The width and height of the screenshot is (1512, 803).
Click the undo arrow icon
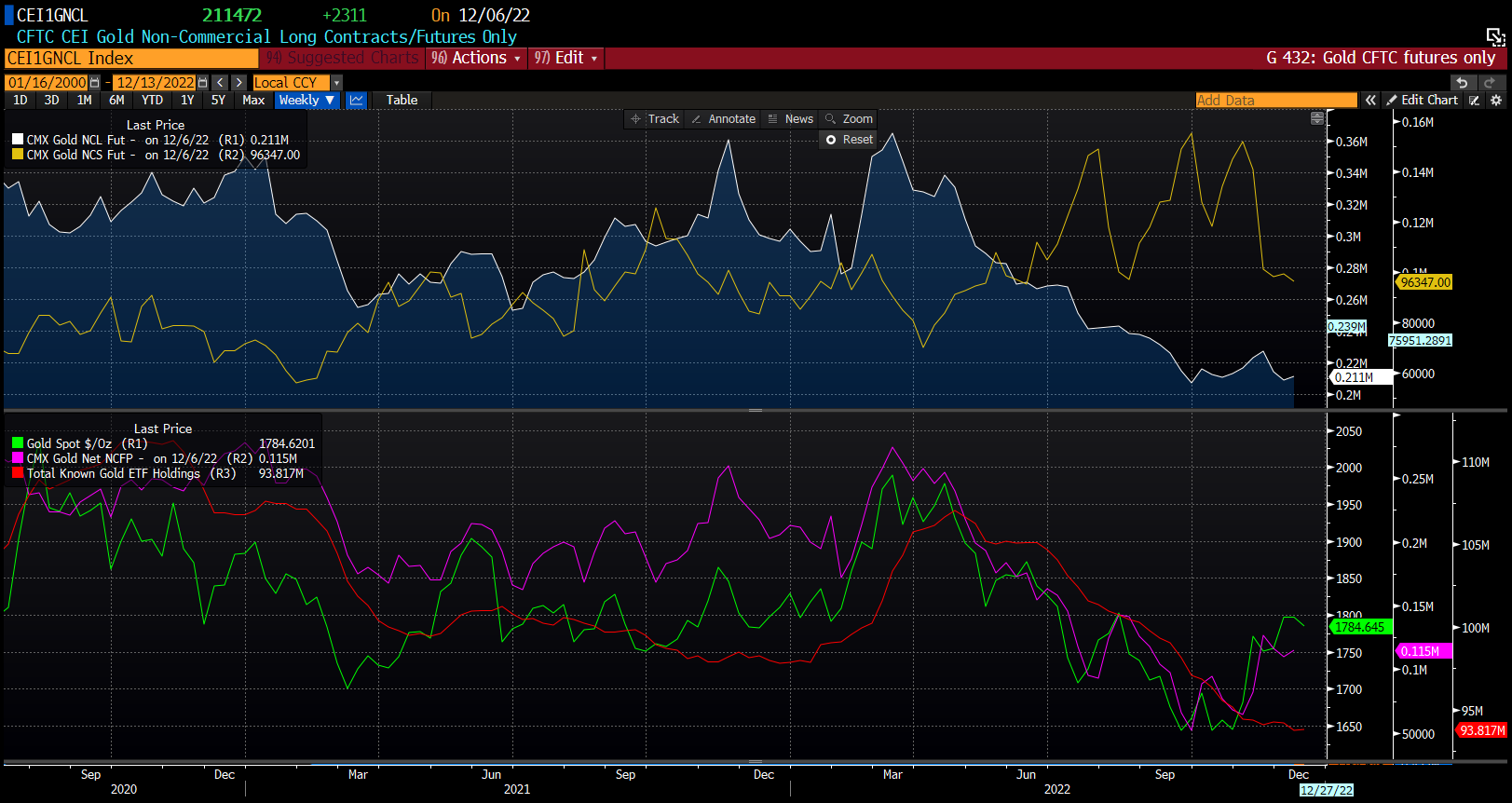1462,83
